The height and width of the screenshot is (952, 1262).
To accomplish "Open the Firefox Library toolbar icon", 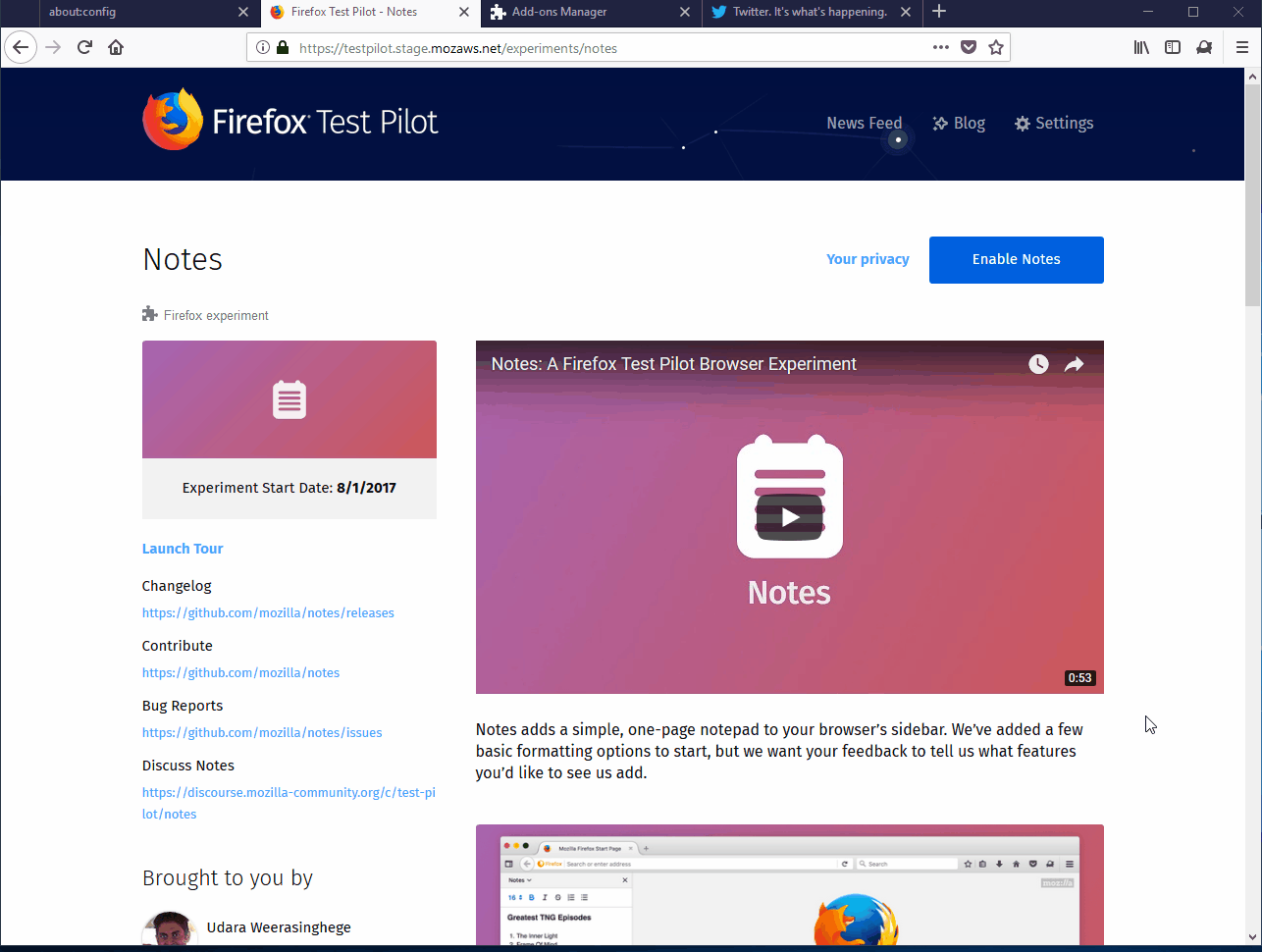I will point(1141,46).
